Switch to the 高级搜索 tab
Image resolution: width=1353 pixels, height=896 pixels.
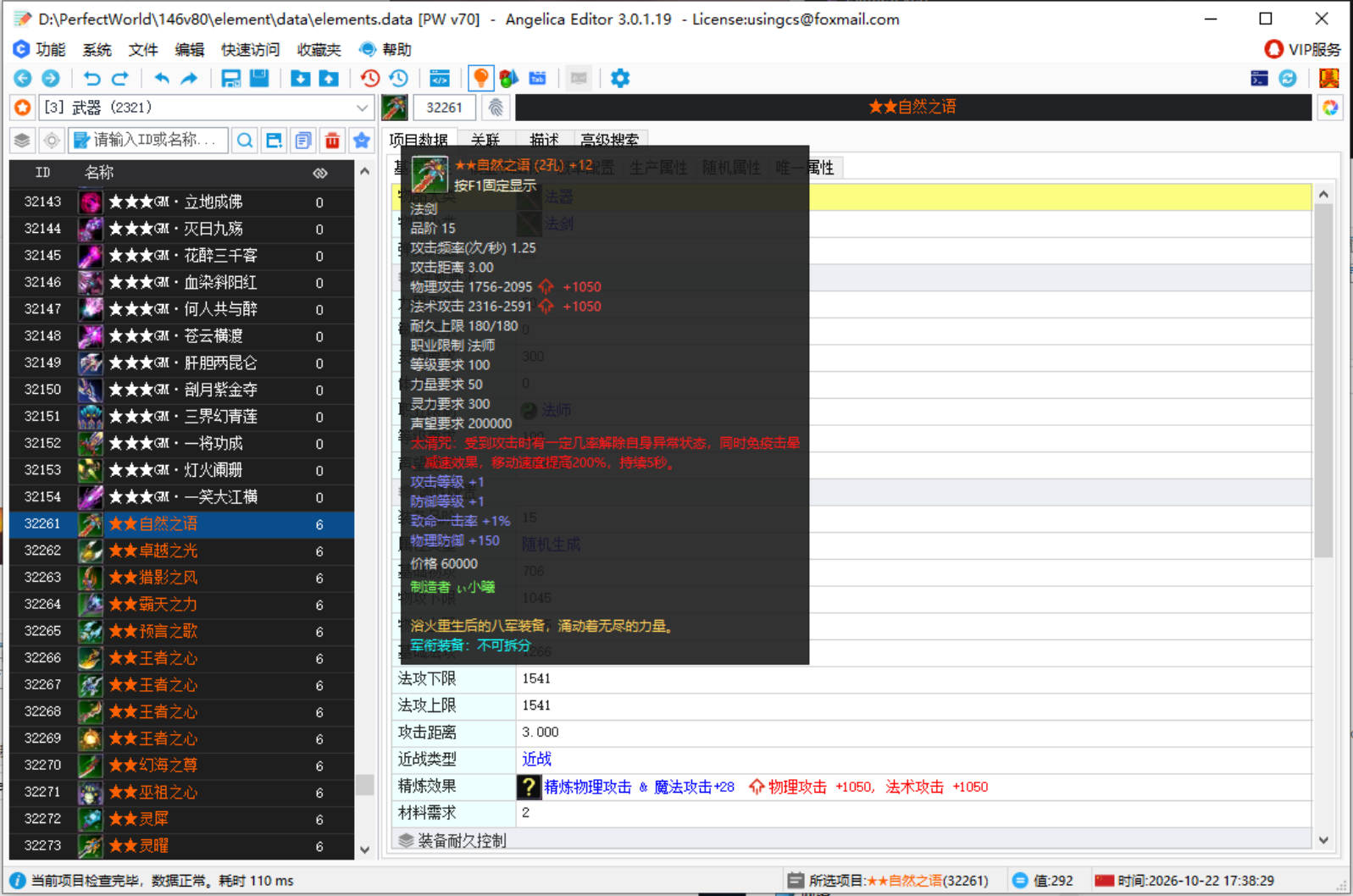pyautogui.click(x=610, y=141)
